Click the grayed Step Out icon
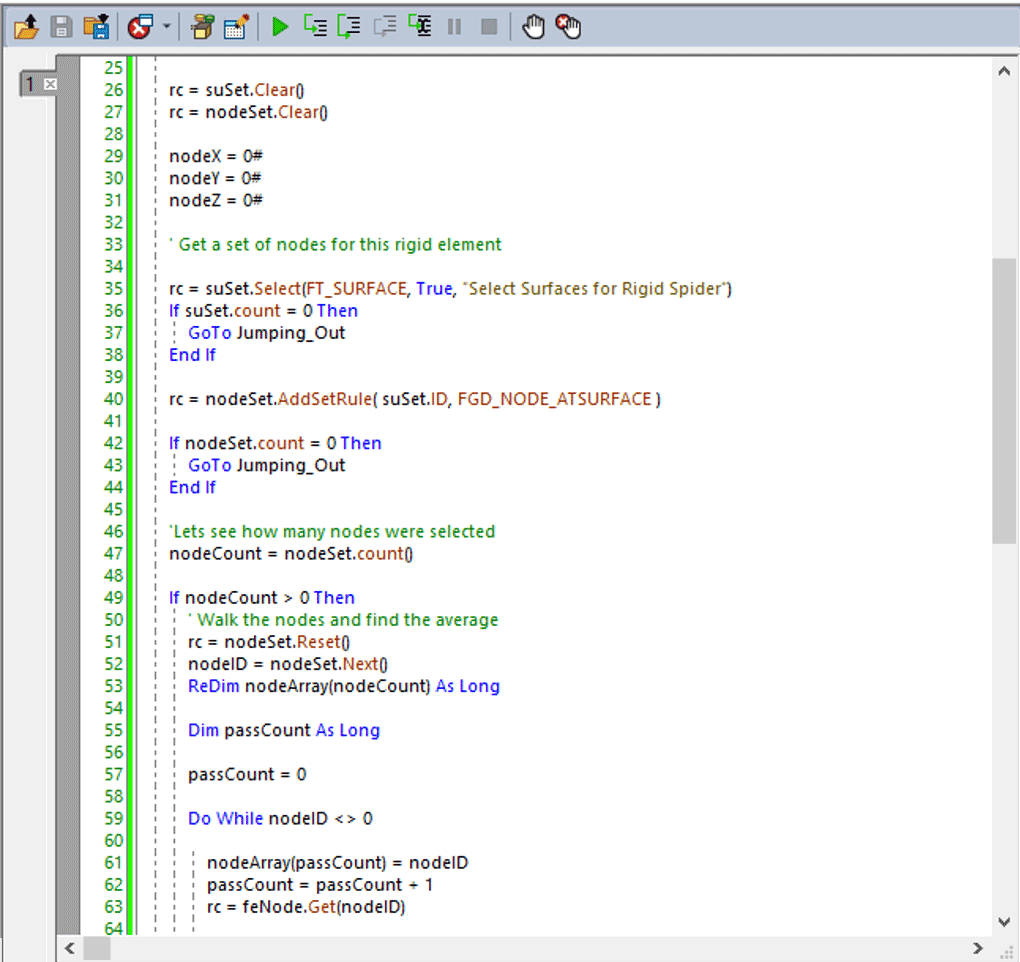This screenshot has height=962, width=1020. coord(385,27)
